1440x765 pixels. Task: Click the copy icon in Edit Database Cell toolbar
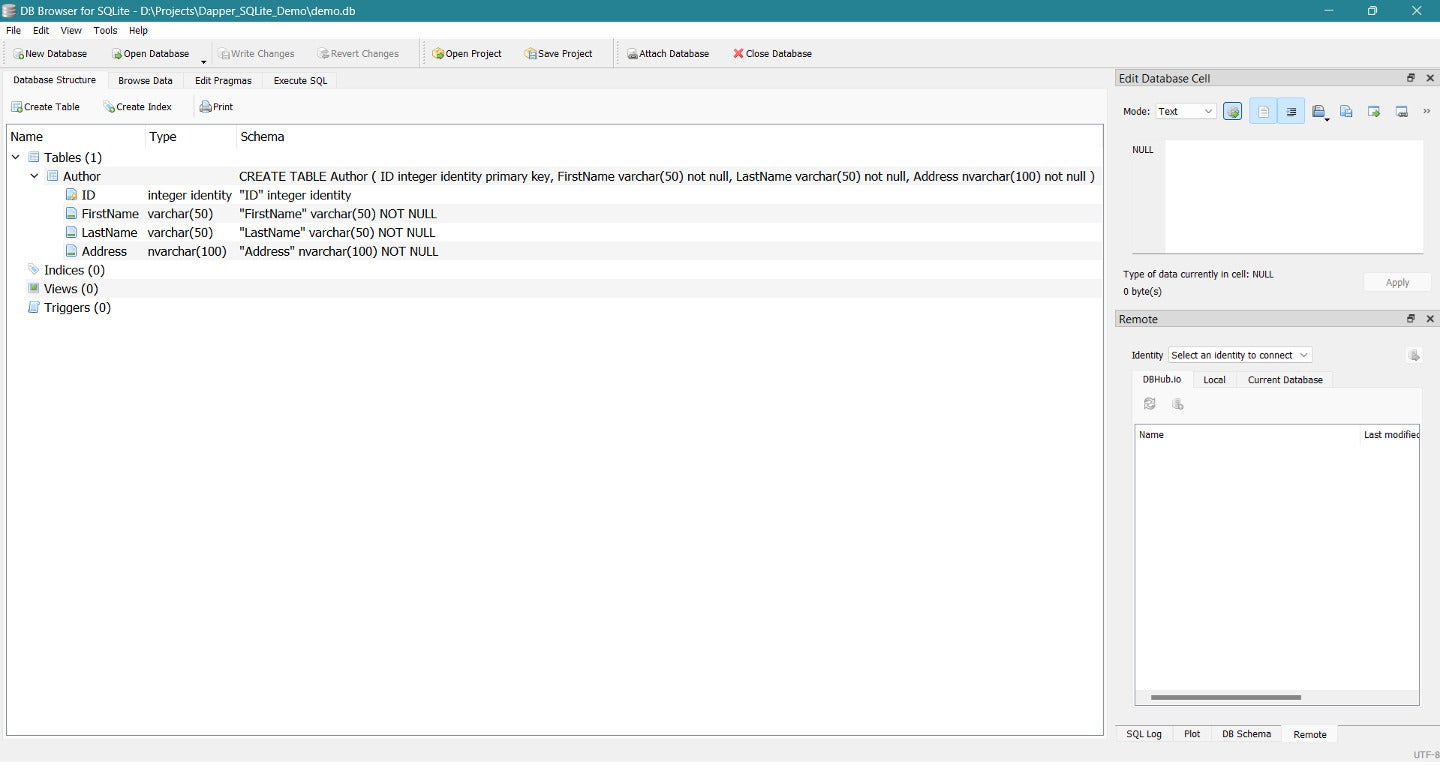(1346, 112)
